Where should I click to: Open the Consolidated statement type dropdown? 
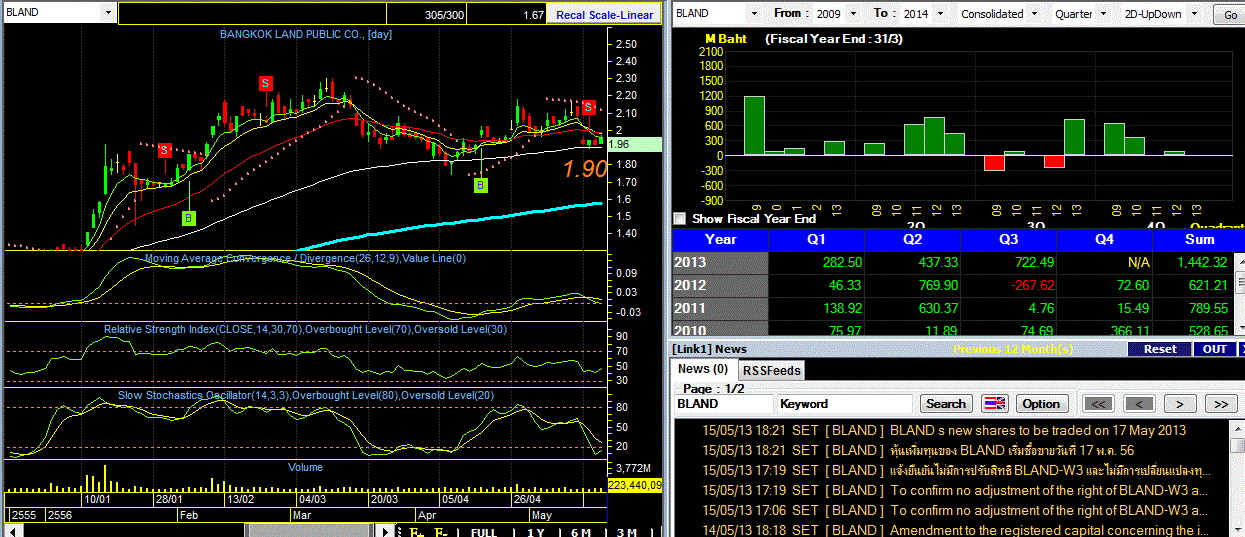1035,14
